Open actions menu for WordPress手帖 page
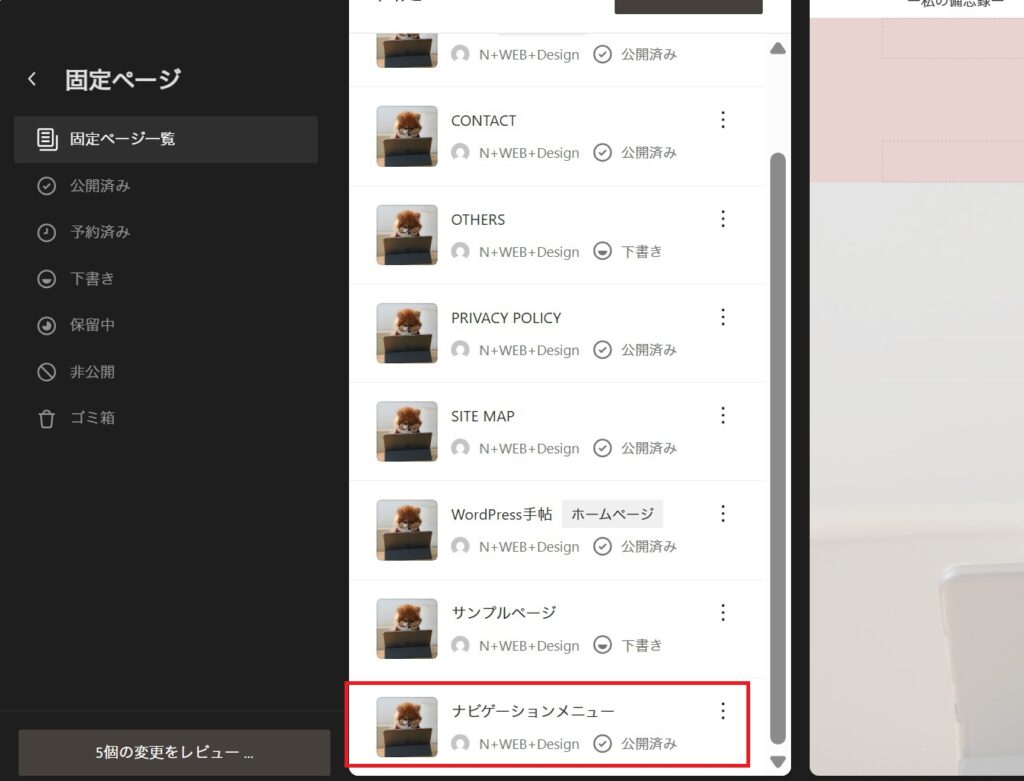The width and height of the screenshot is (1024, 781). pos(723,514)
